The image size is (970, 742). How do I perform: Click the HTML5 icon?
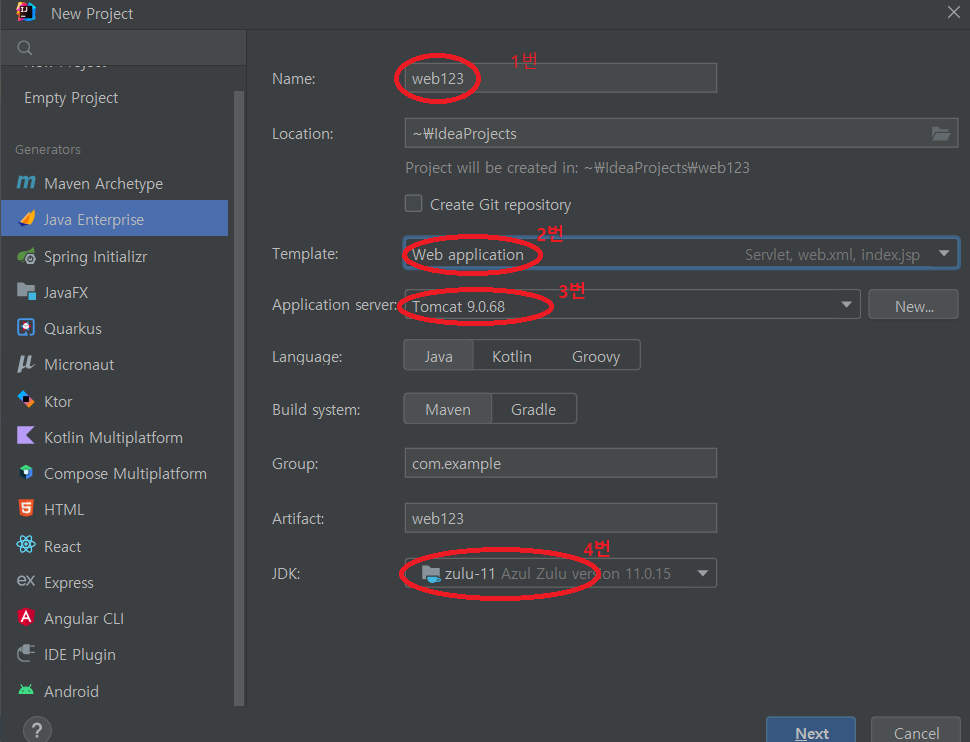point(26,508)
